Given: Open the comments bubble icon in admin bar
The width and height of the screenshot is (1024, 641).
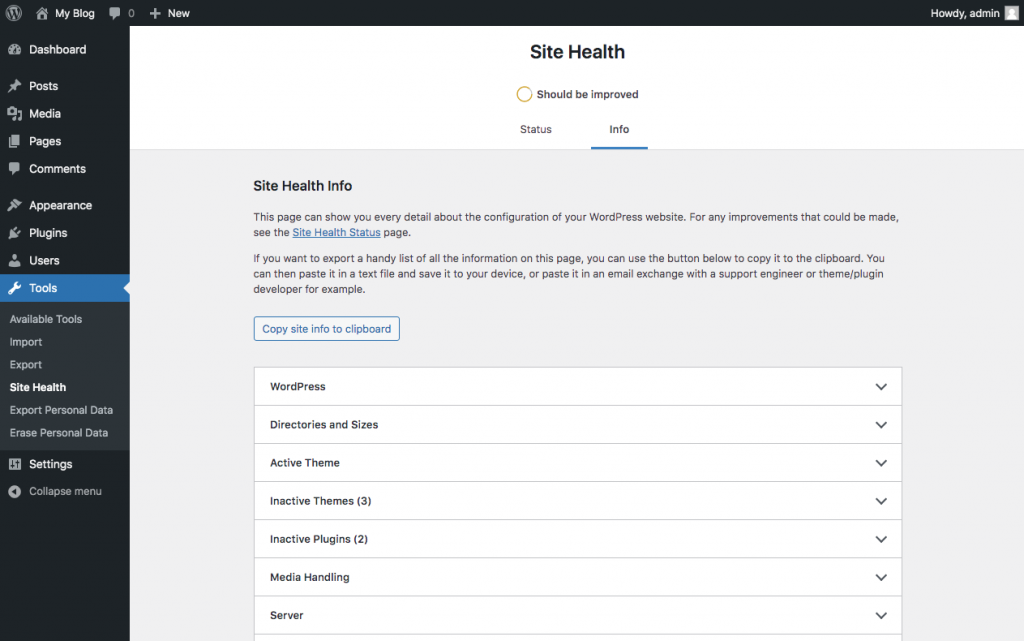Looking at the screenshot, I should click(115, 13).
